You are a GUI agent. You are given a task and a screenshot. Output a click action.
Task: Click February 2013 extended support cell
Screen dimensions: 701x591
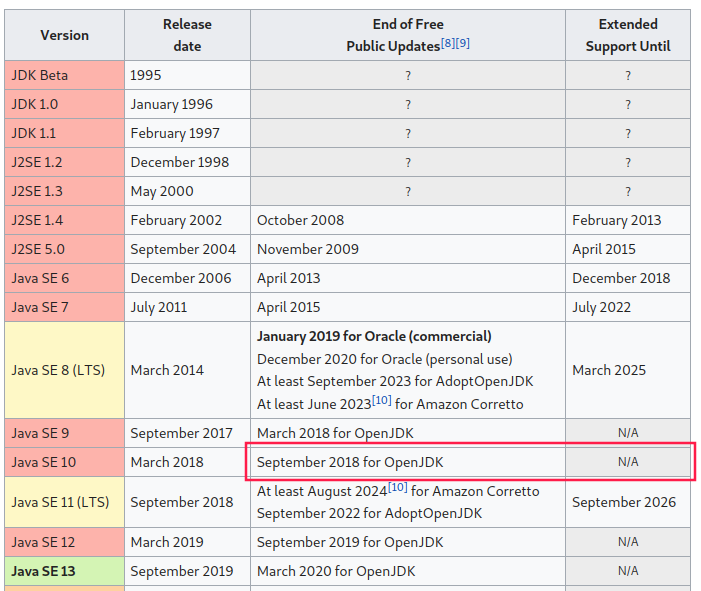pos(628,220)
